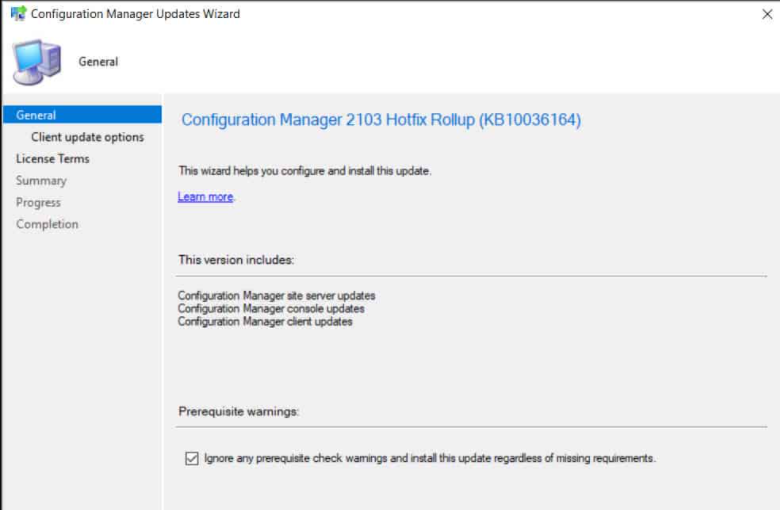
Task: Click the computer wizard header icon
Action: (37, 62)
